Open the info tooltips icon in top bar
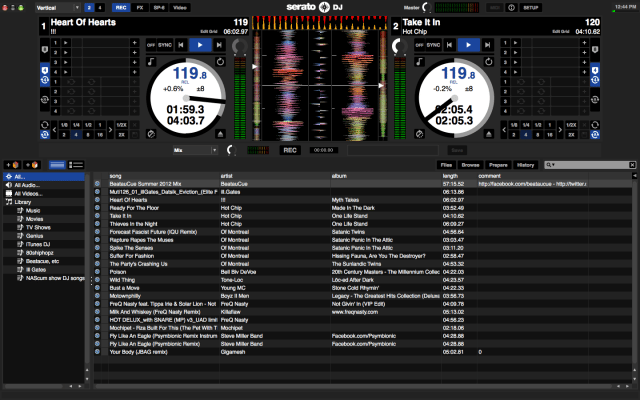Screen dimensions: 640x400 511,7
